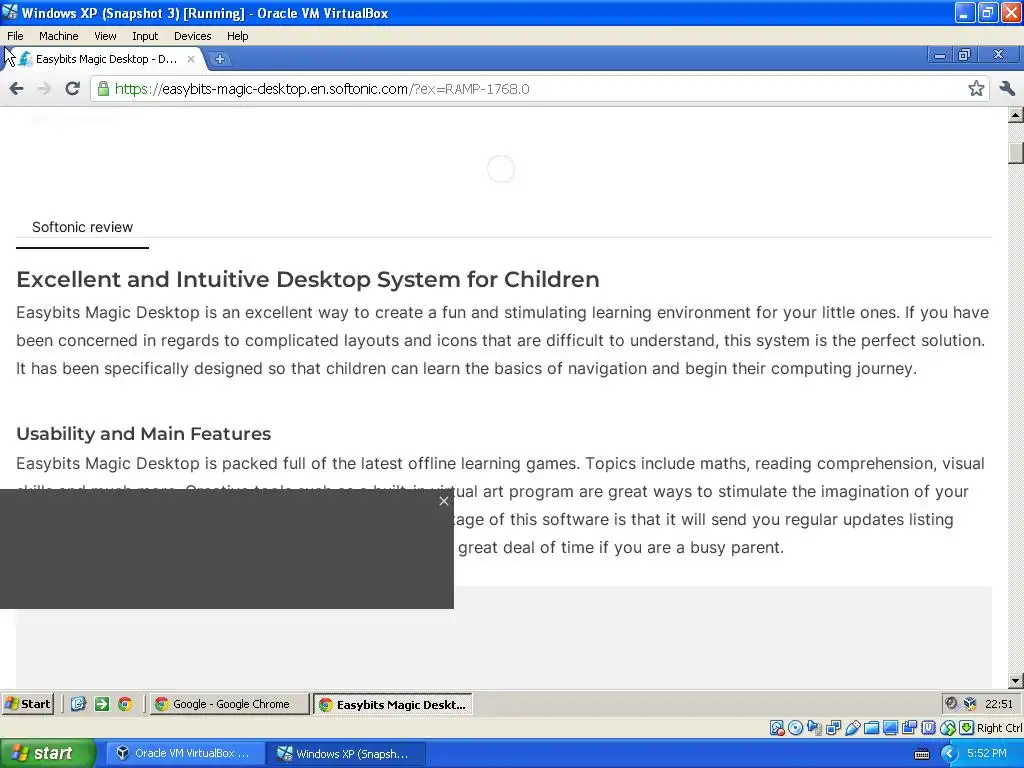1024x768 pixels.
Task: Open VirtualBox Machine menu
Action: coord(59,36)
